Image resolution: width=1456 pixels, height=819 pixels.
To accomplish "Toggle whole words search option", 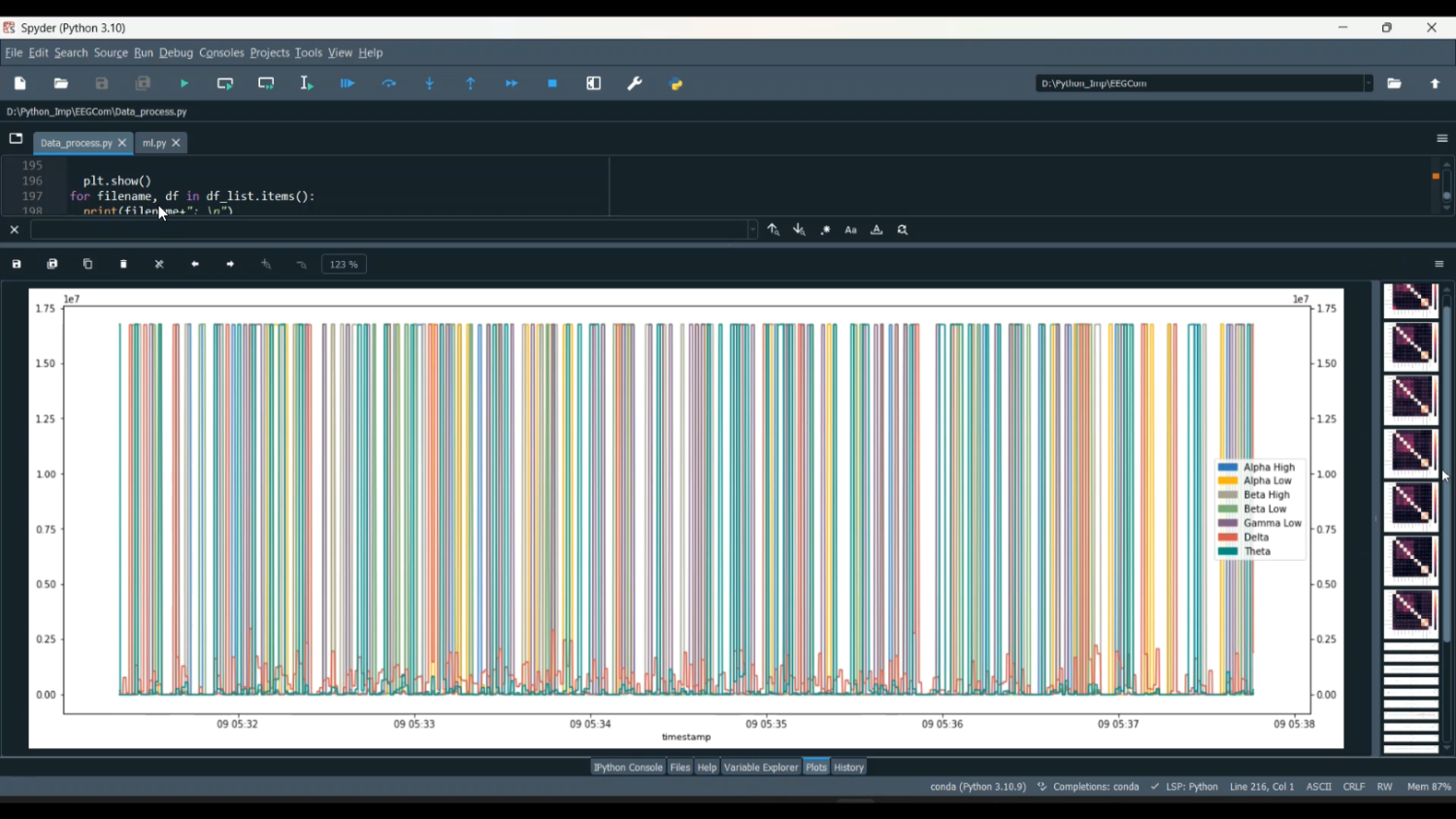I will [x=877, y=230].
